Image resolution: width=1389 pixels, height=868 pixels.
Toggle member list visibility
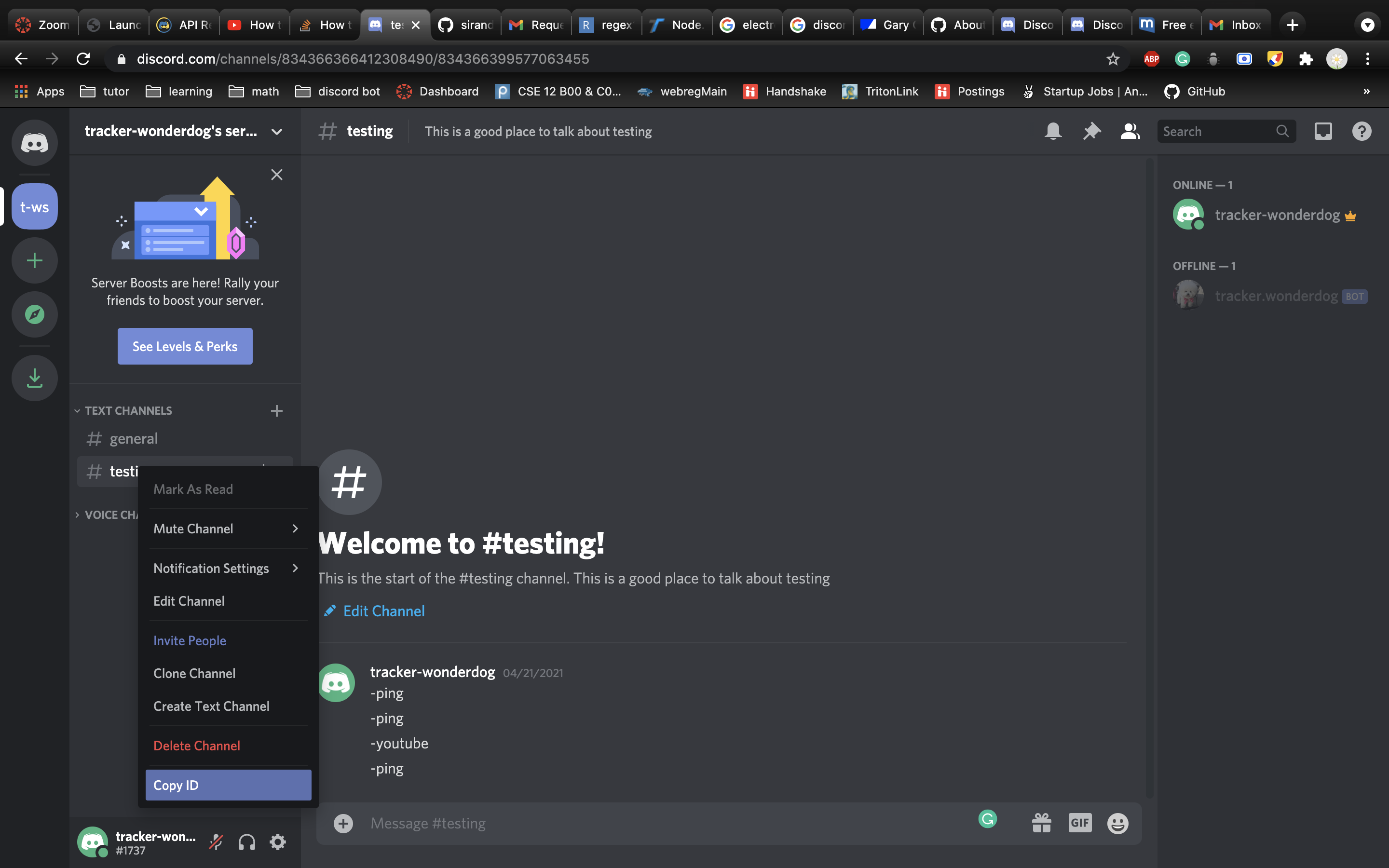coord(1130,132)
